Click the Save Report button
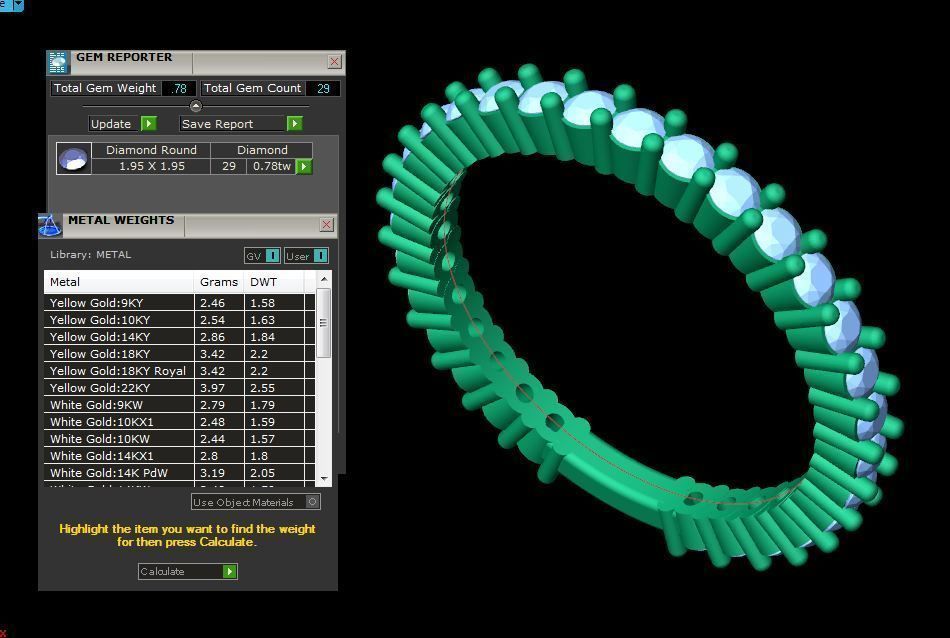Image resolution: width=950 pixels, height=638 pixels. [x=241, y=124]
